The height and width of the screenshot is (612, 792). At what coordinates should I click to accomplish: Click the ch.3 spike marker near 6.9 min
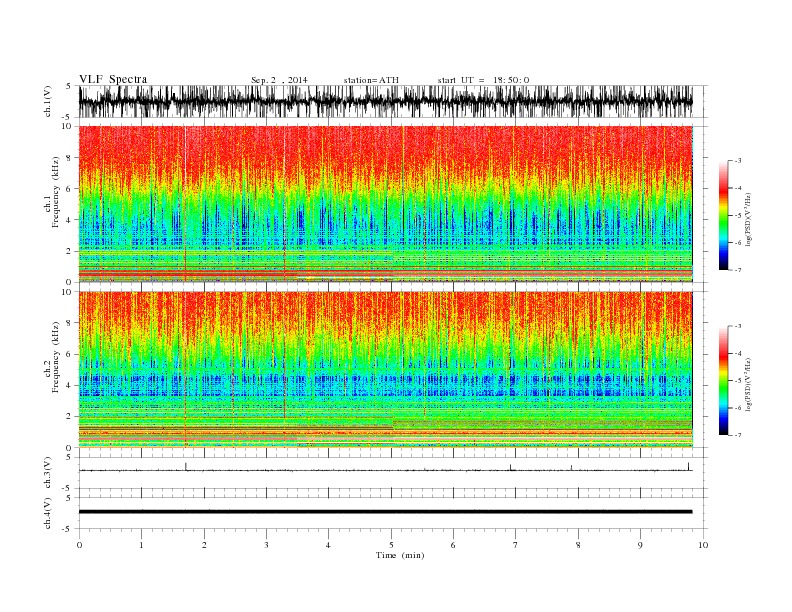pos(511,468)
